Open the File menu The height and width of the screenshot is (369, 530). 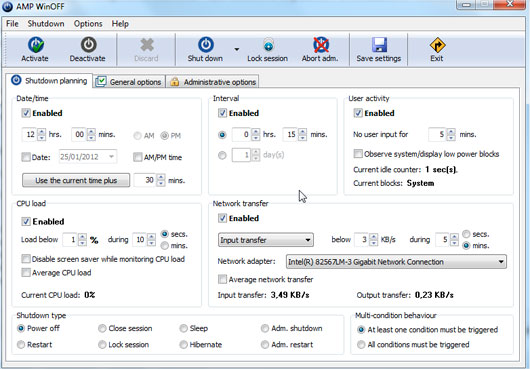pyautogui.click(x=12, y=24)
